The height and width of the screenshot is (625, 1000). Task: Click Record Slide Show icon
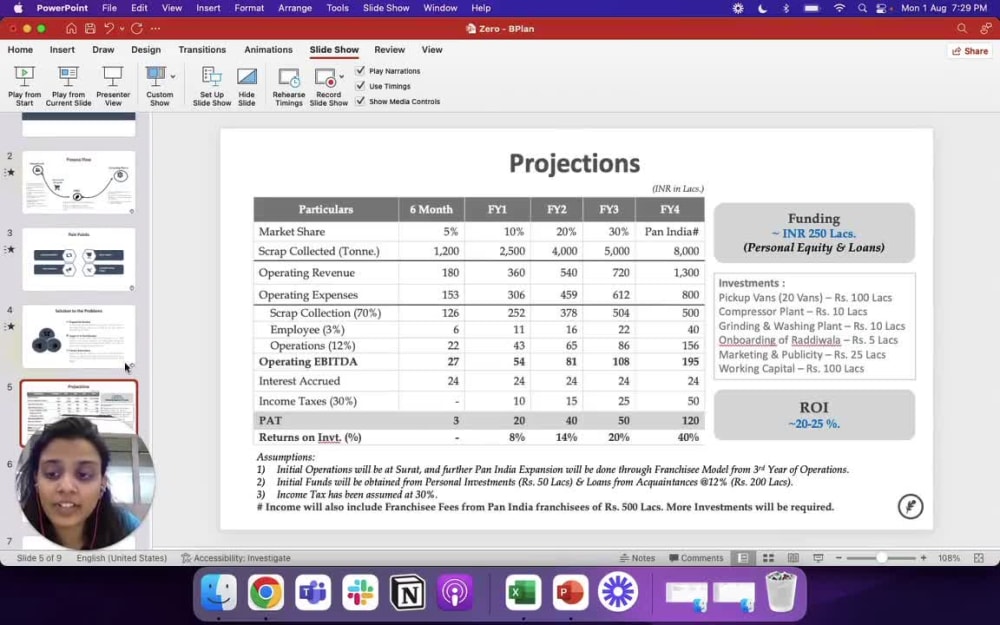pyautogui.click(x=325, y=78)
